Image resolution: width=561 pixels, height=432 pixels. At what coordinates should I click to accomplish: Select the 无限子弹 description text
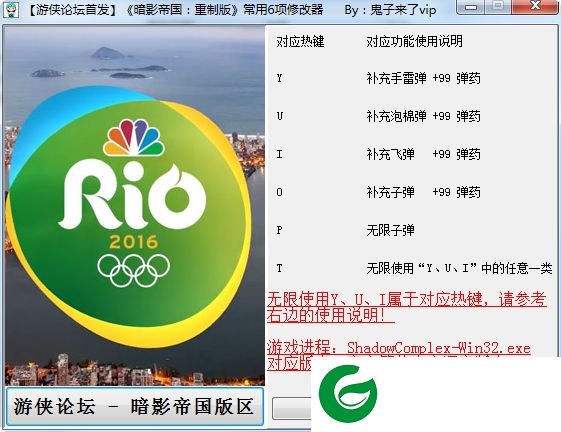(390, 230)
